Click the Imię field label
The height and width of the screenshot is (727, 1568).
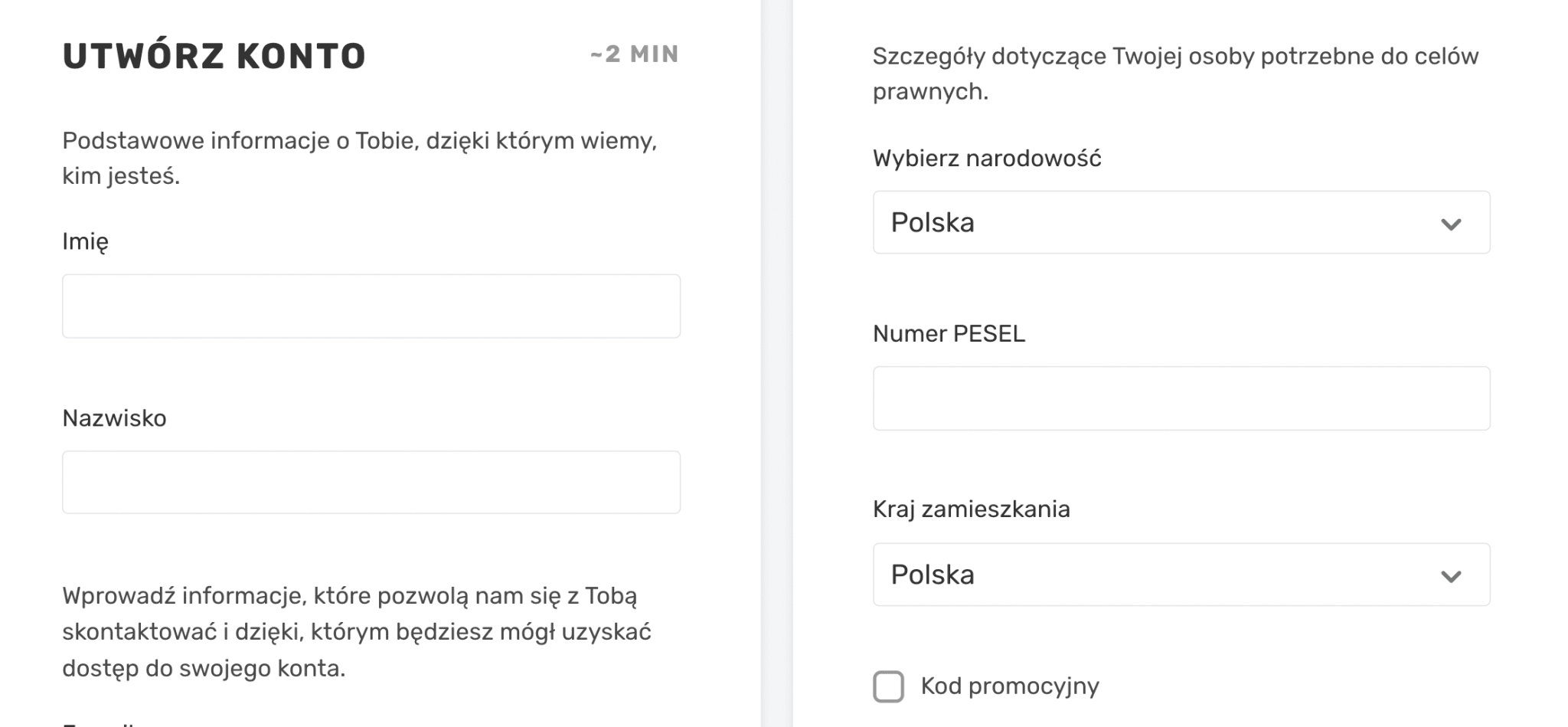coord(84,241)
